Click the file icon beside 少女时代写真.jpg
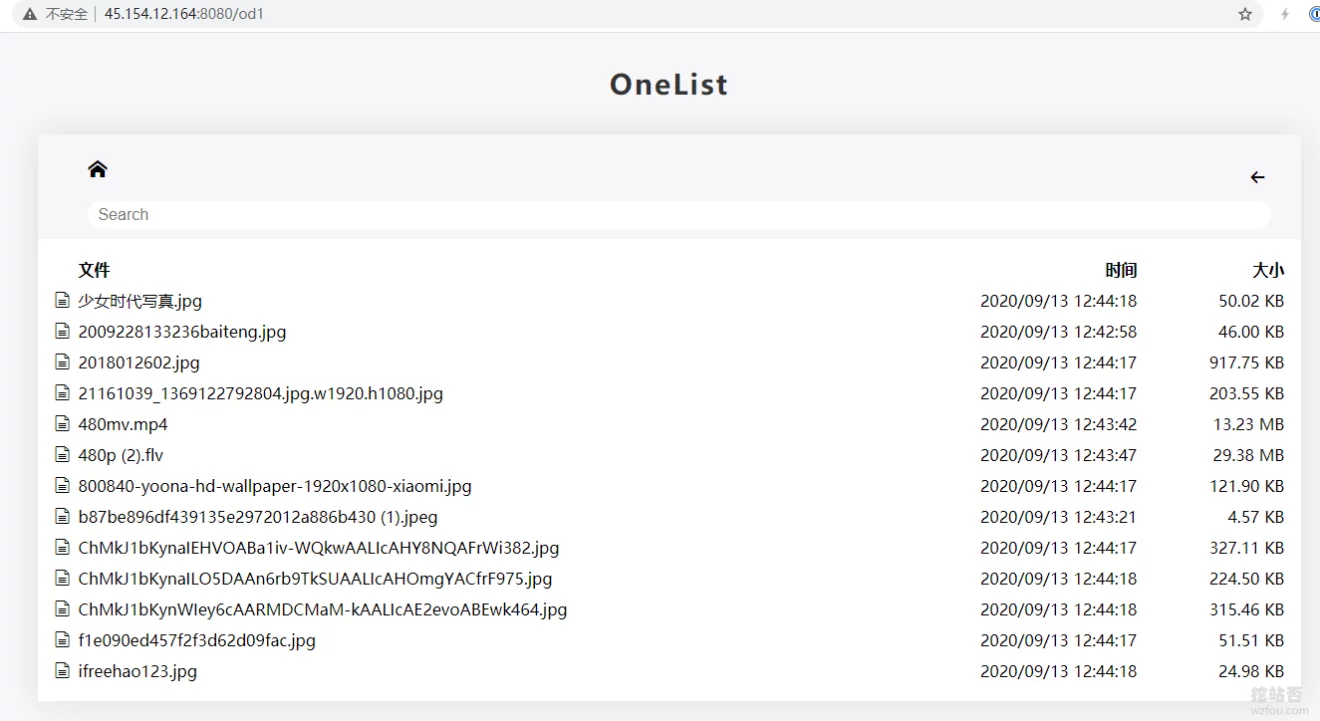1320x721 pixels. (60, 300)
